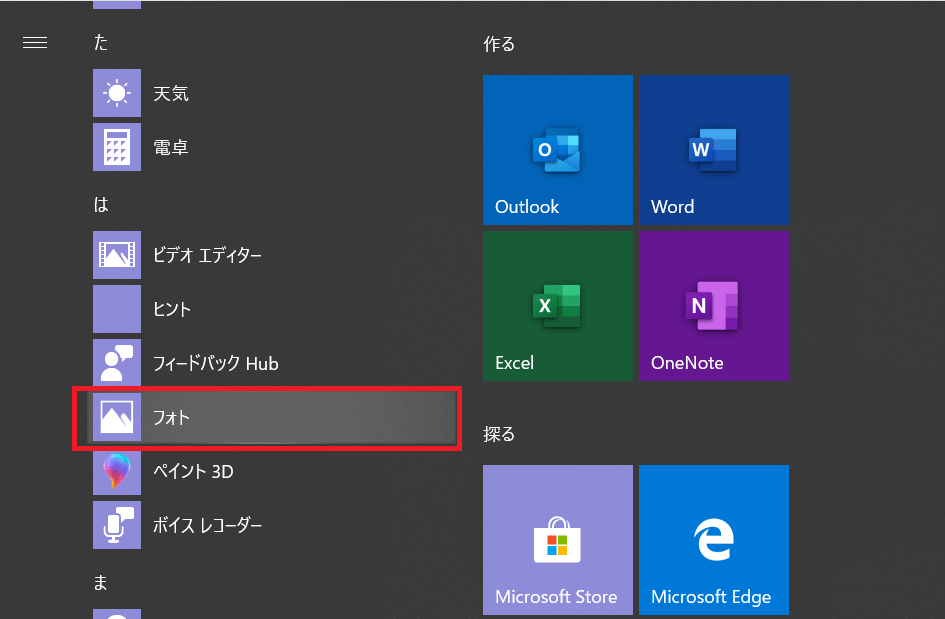Launch the Word tile
The image size is (945, 619).
click(x=714, y=150)
